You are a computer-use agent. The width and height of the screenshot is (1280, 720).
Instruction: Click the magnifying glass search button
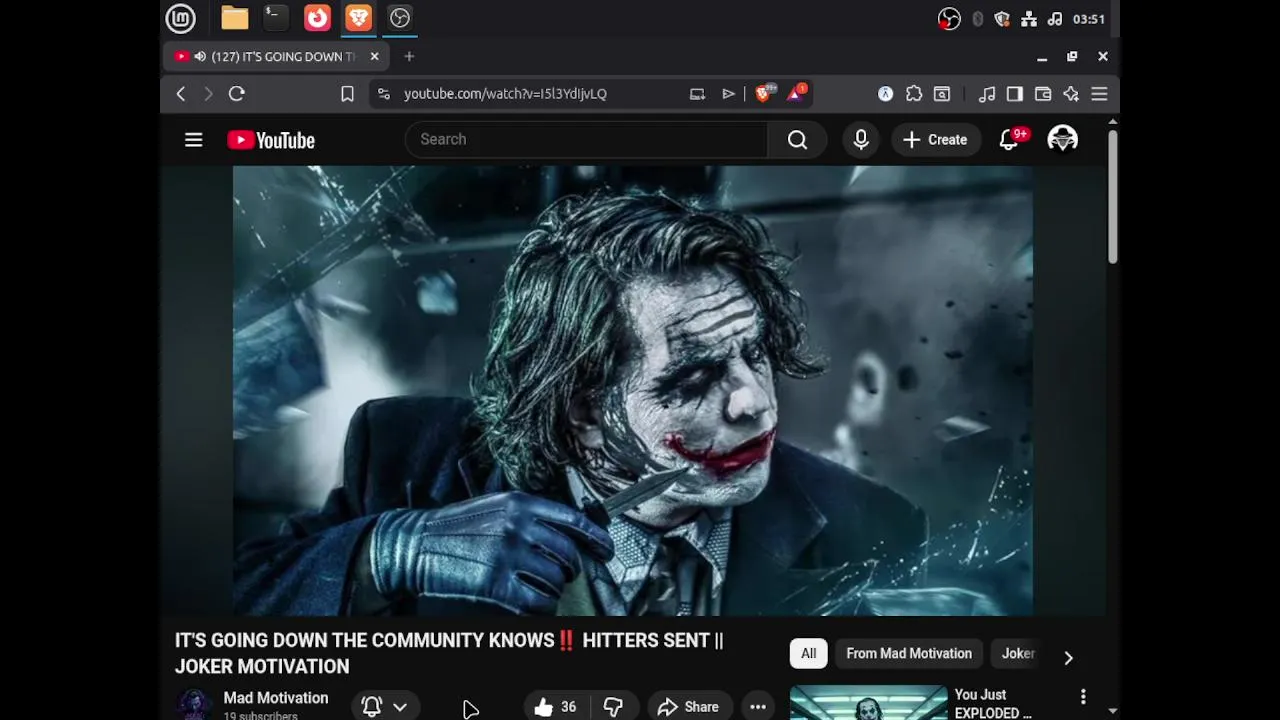coord(797,140)
